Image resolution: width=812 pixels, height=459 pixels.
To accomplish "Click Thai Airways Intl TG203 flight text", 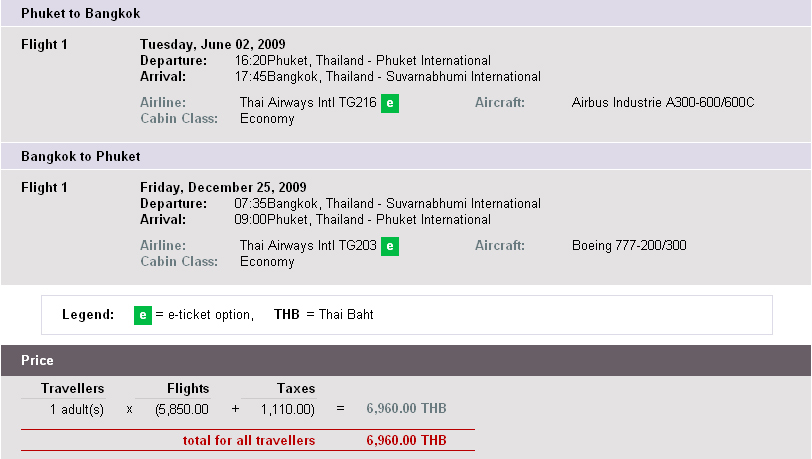I will (308, 246).
